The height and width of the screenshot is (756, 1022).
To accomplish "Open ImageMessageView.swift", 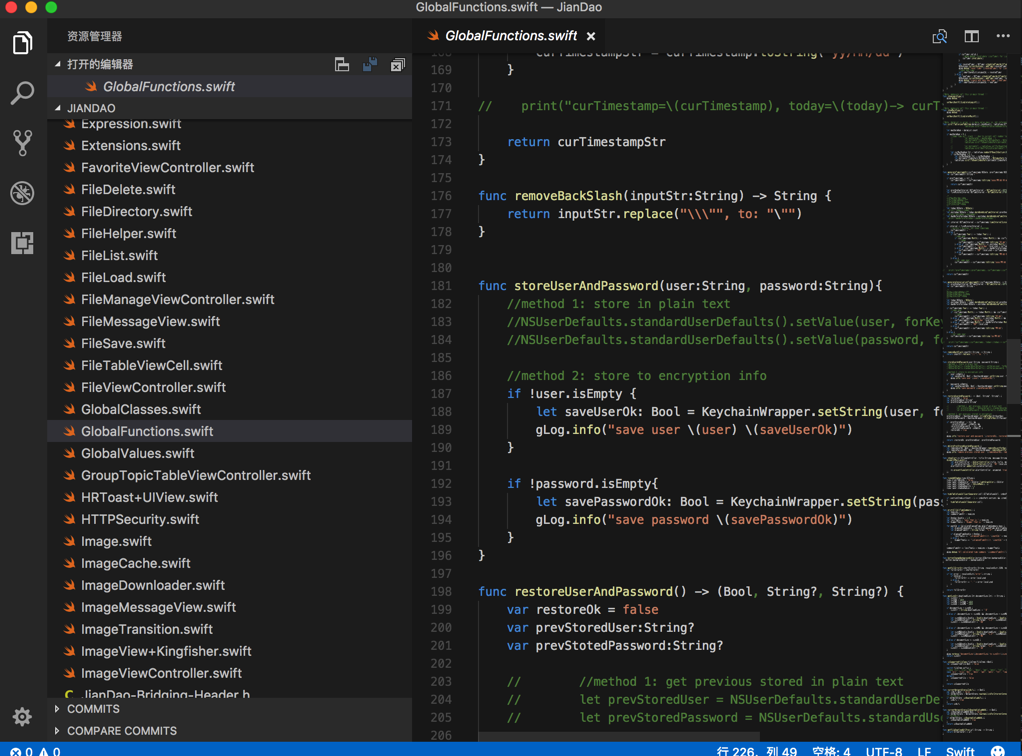I will [229, 607].
